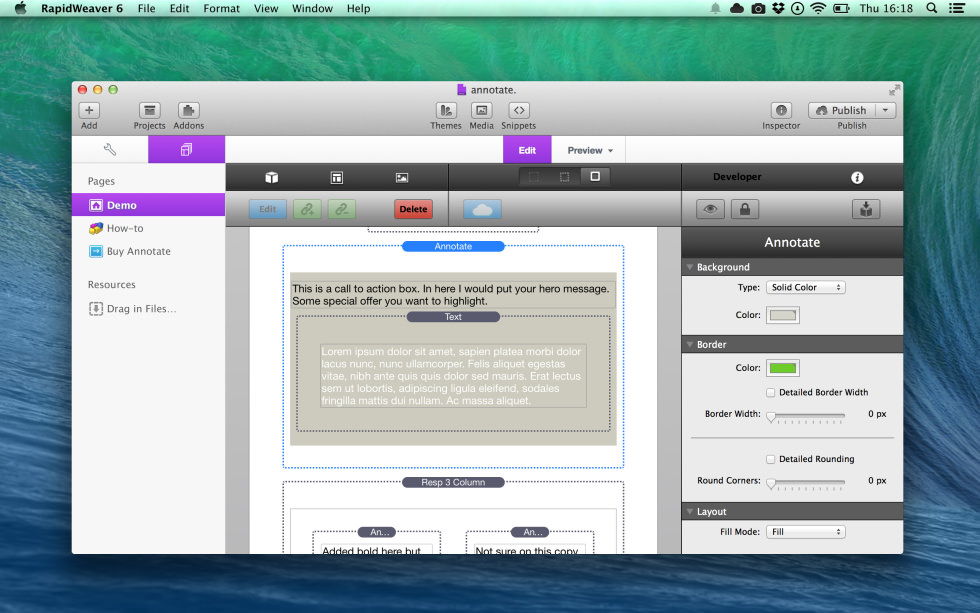980x613 pixels.
Task: Switch to the Edit tab
Action: (527, 150)
